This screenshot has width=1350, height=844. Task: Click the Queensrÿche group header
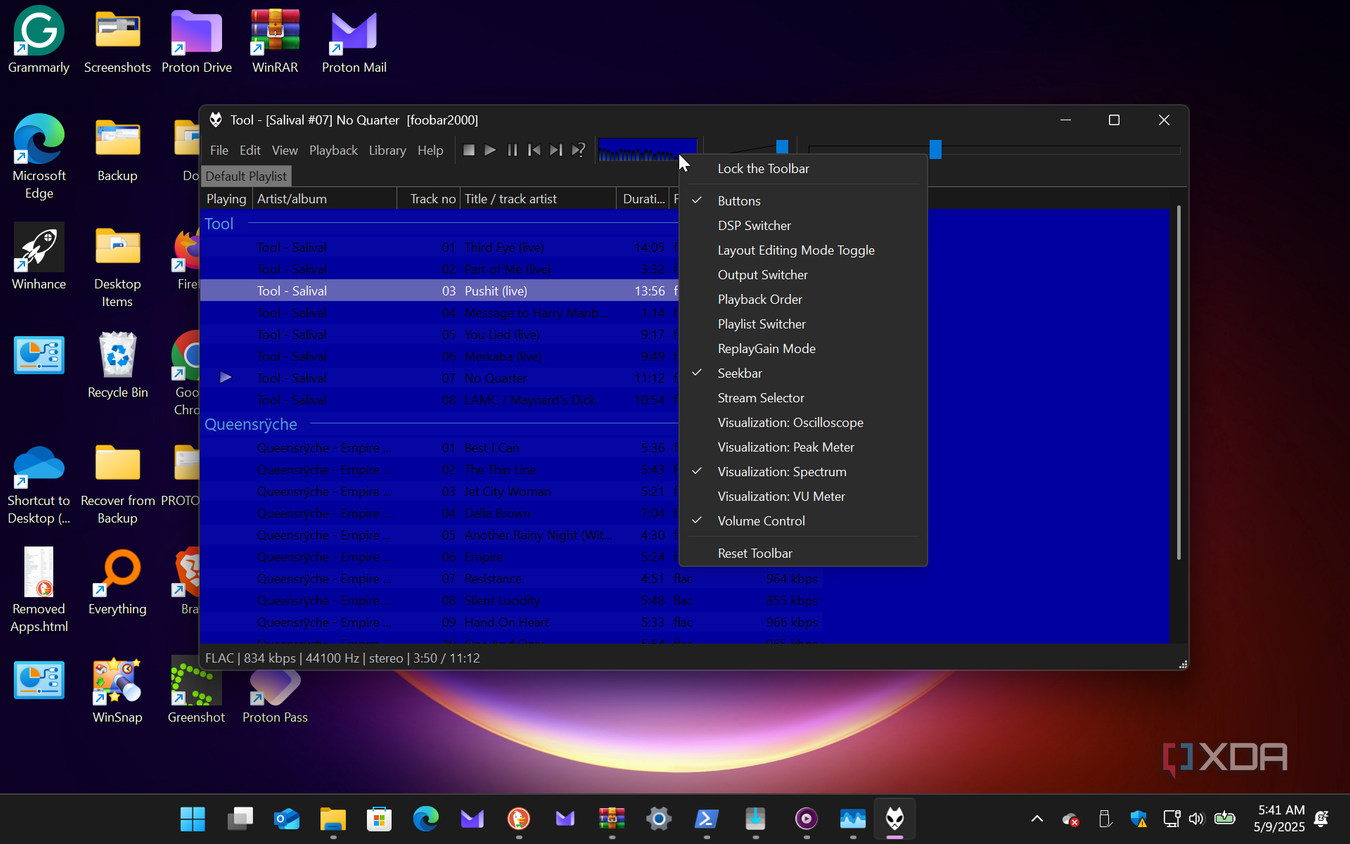point(251,424)
